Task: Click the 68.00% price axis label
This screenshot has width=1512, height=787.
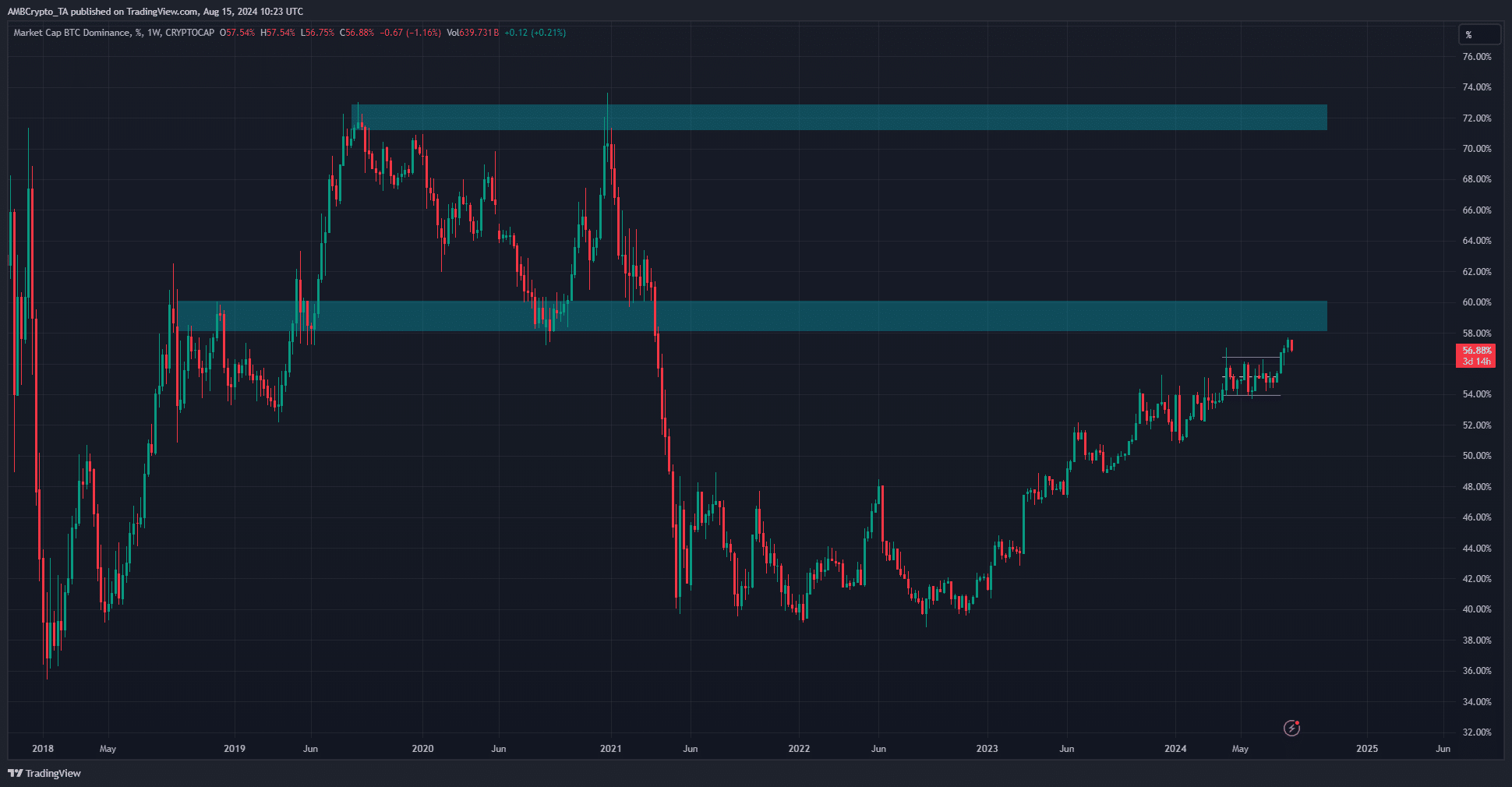Action: coord(1477,179)
